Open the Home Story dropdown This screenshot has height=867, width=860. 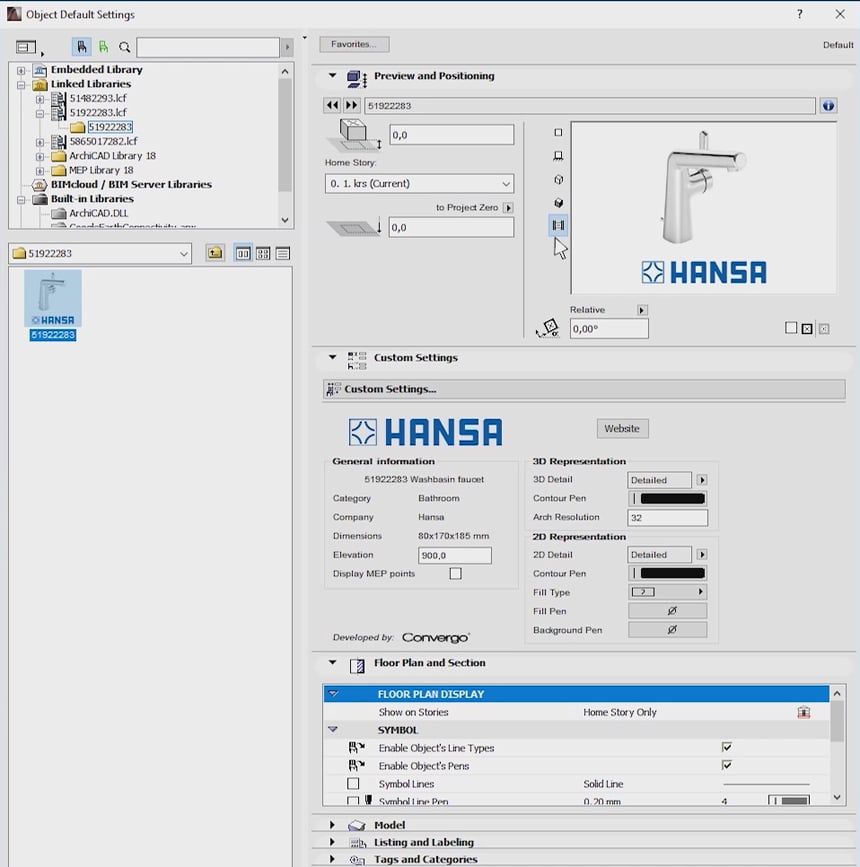(x=419, y=184)
